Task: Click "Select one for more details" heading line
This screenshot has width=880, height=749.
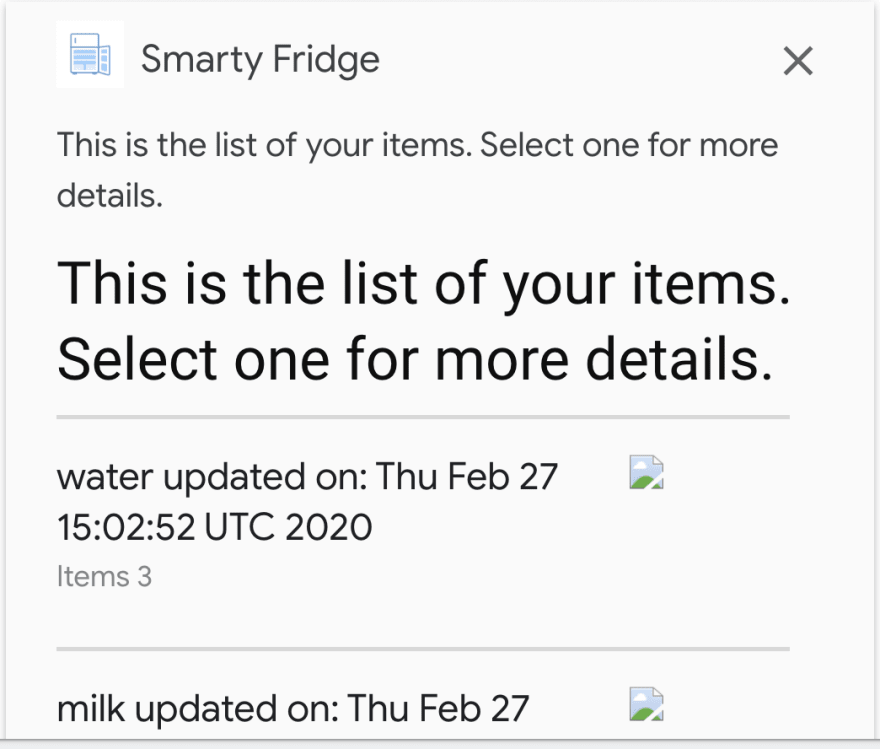Action: [415, 360]
